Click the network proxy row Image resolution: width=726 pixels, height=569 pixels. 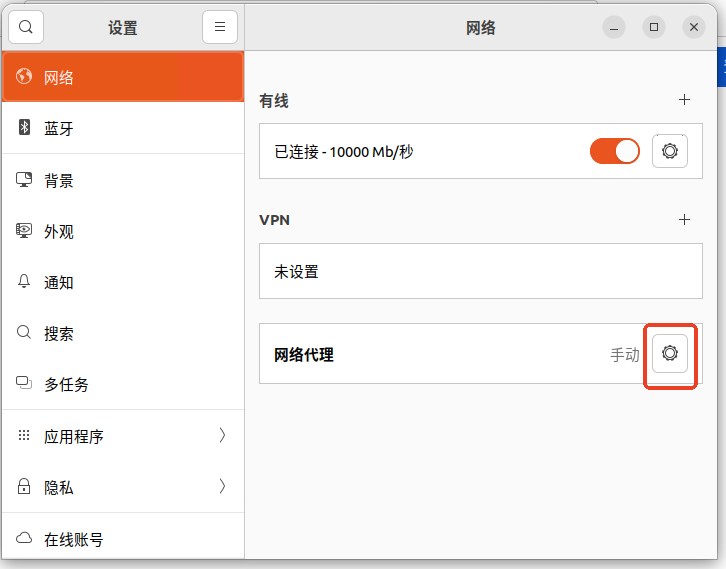point(440,354)
